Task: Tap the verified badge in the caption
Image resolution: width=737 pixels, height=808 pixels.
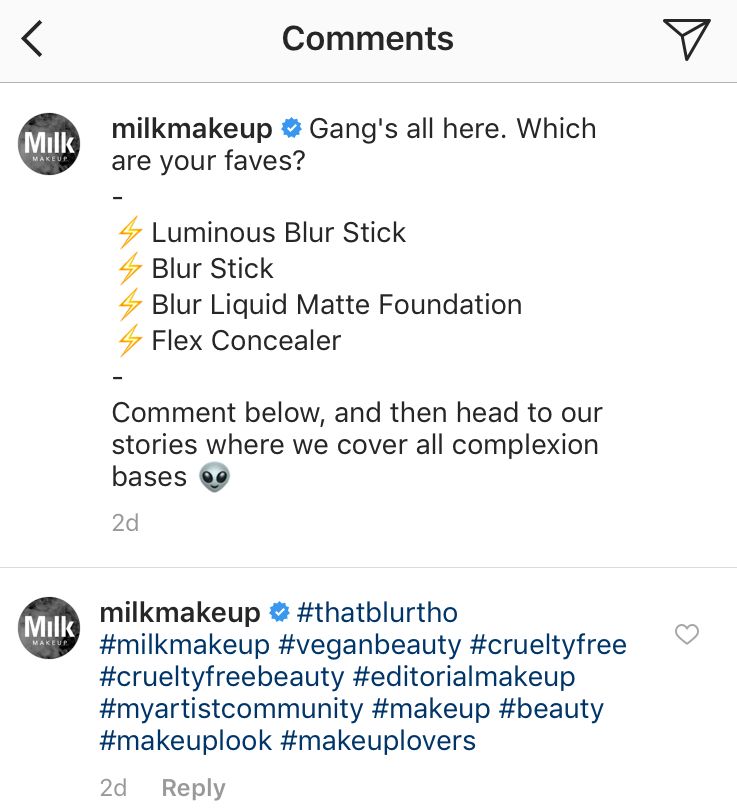Action: (291, 129)
